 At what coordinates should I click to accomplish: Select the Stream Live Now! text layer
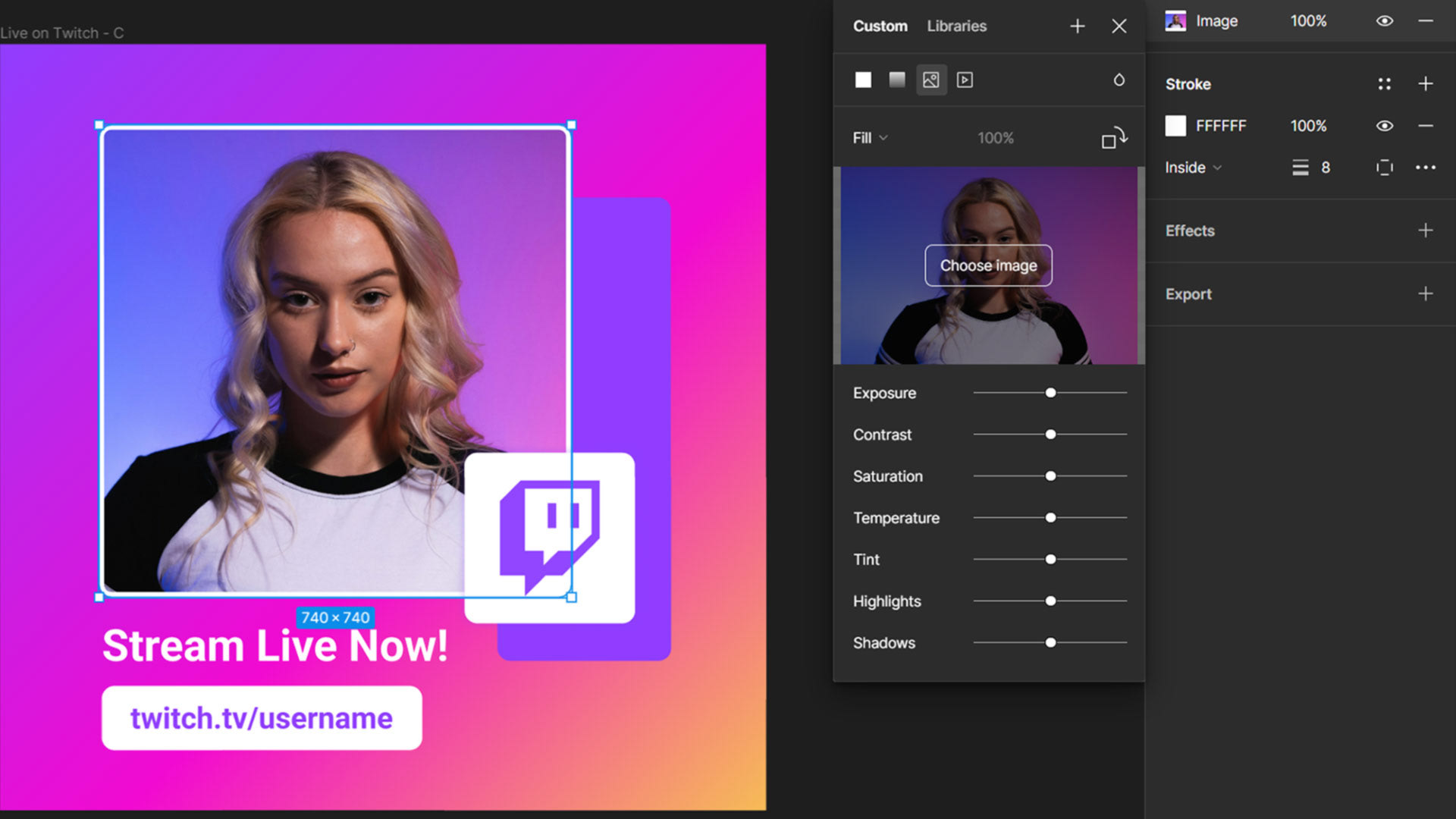pyautogui.click(x=275, y=646)
